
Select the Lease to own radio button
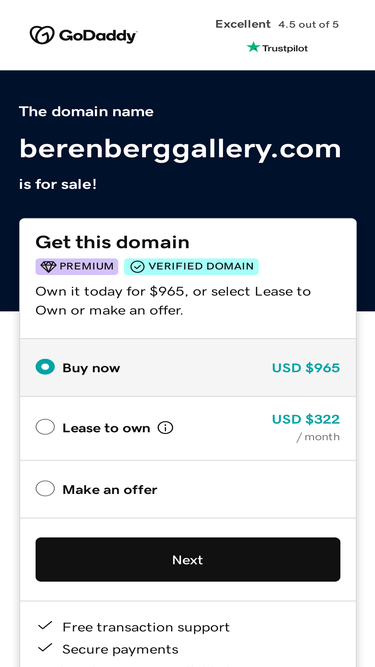point(45,427)
